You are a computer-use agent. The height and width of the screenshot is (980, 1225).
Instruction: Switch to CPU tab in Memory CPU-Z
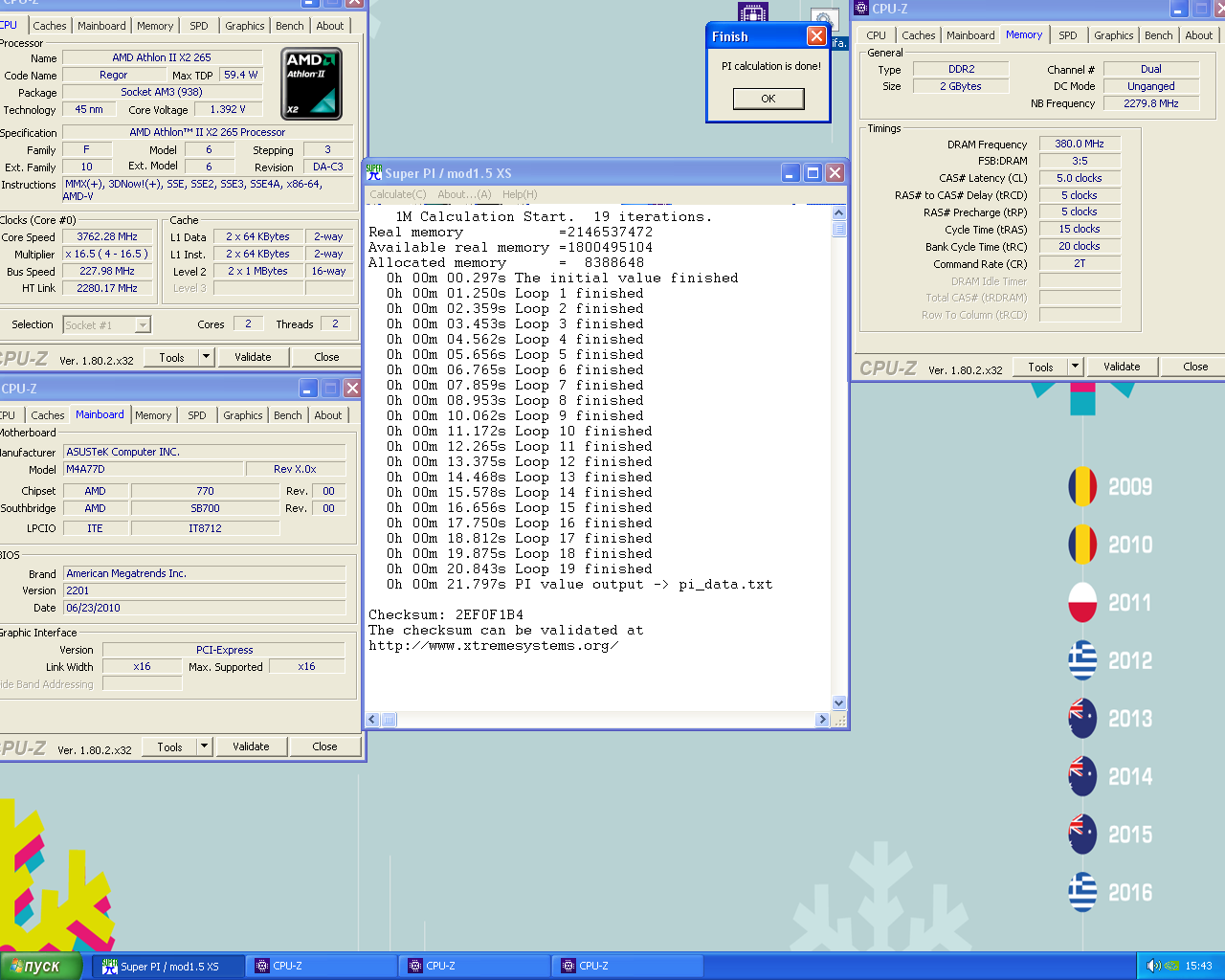click(877, 35)
